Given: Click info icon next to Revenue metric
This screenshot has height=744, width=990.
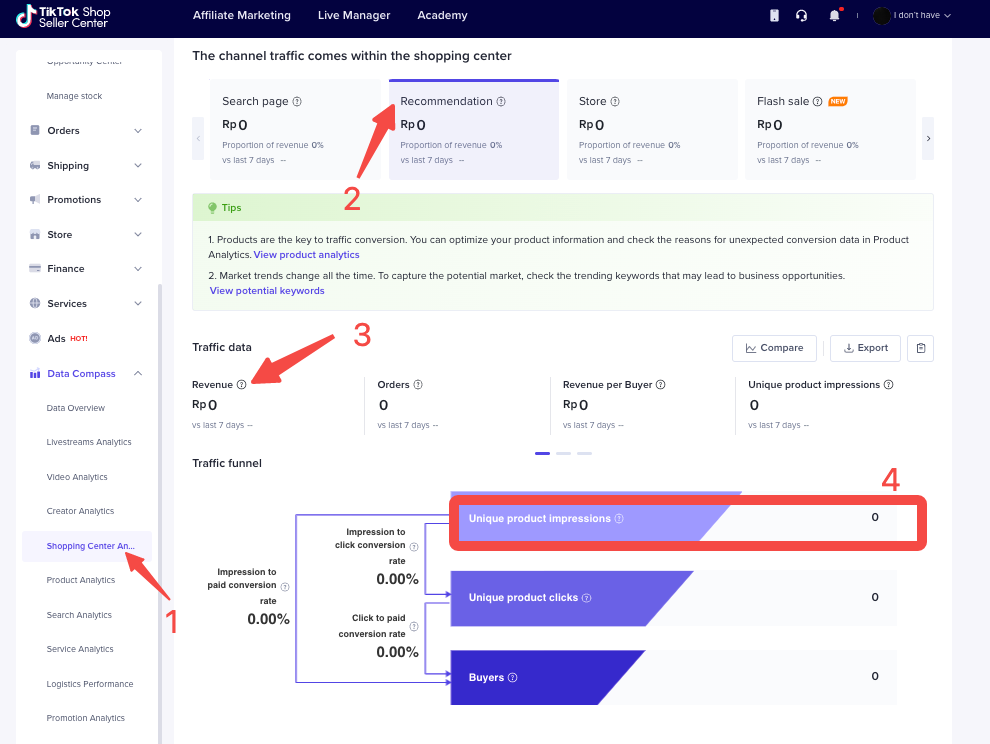Looking at the screenshot, I should 242,385.
